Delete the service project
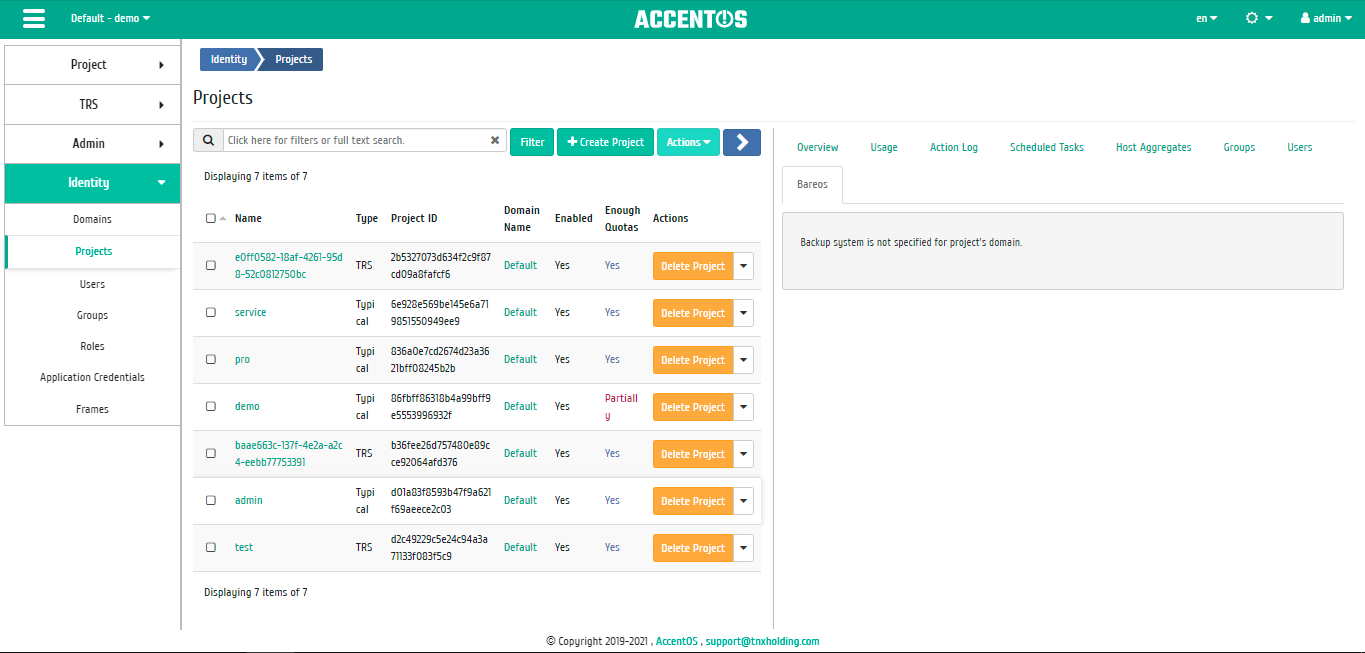 tap(693, 313)
